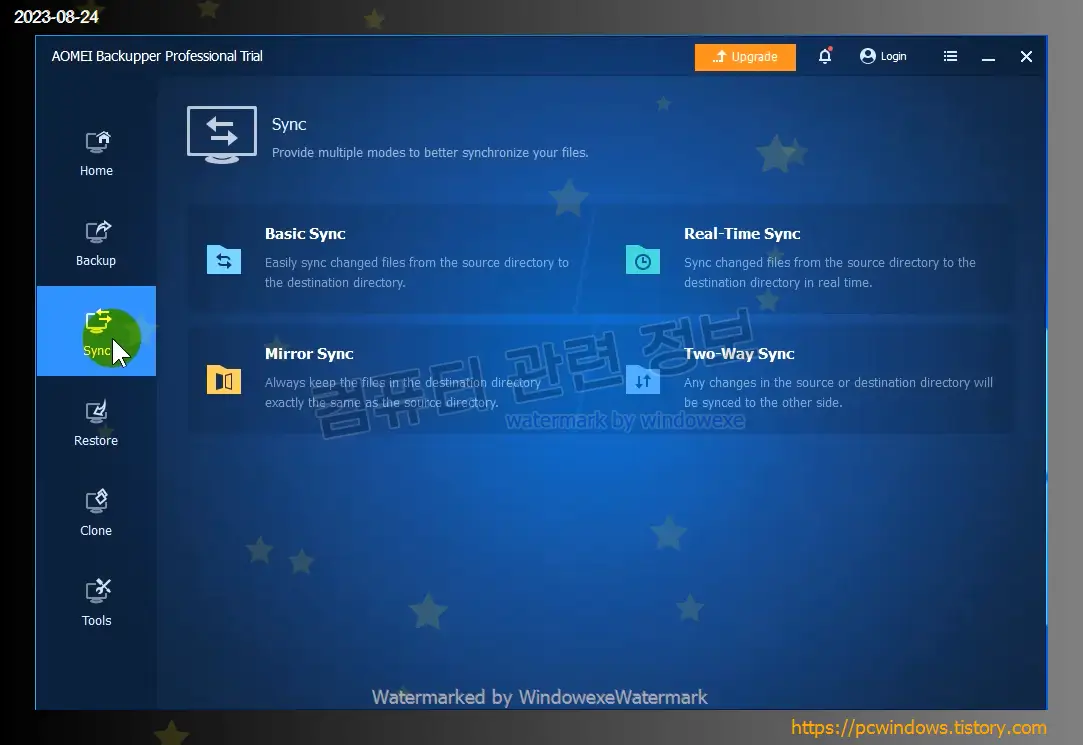This screenshot has width=1083, height=745.
Task: Click the Two-Way Sync arrows folder icon
Action: [x=643, y=379]
